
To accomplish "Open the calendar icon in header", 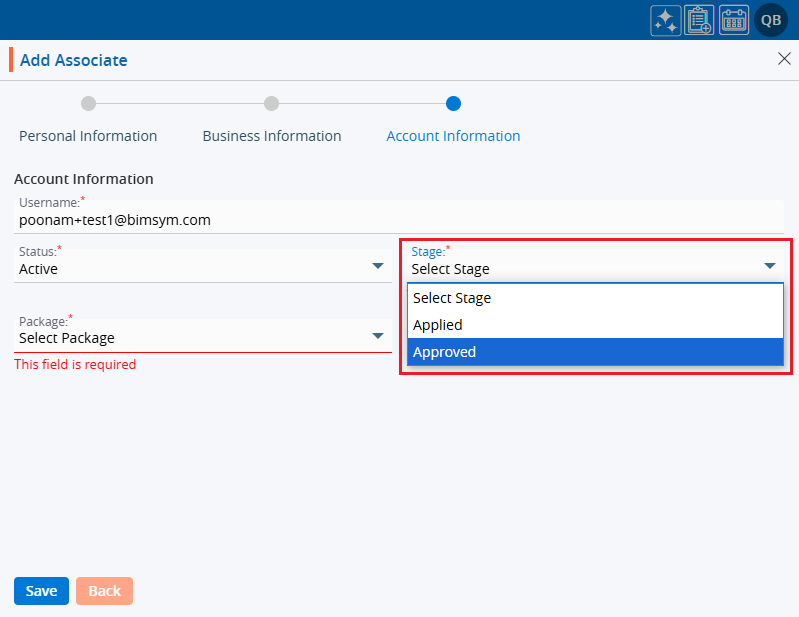I will [x=734, y=20].
